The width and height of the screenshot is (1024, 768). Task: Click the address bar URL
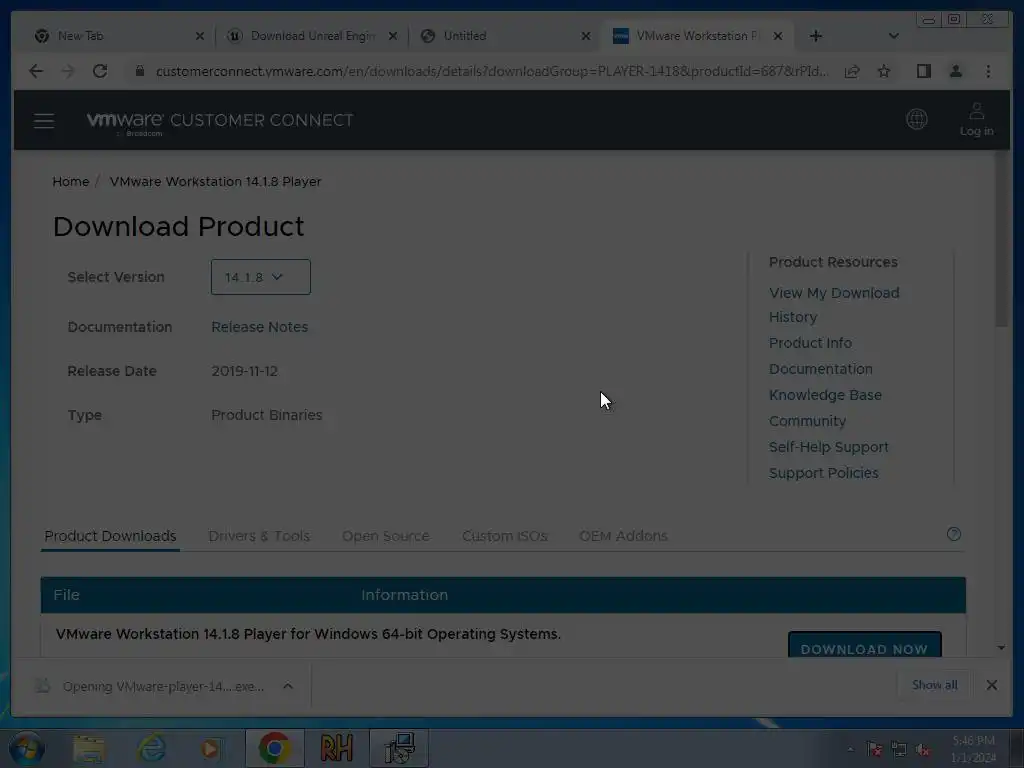491,71
